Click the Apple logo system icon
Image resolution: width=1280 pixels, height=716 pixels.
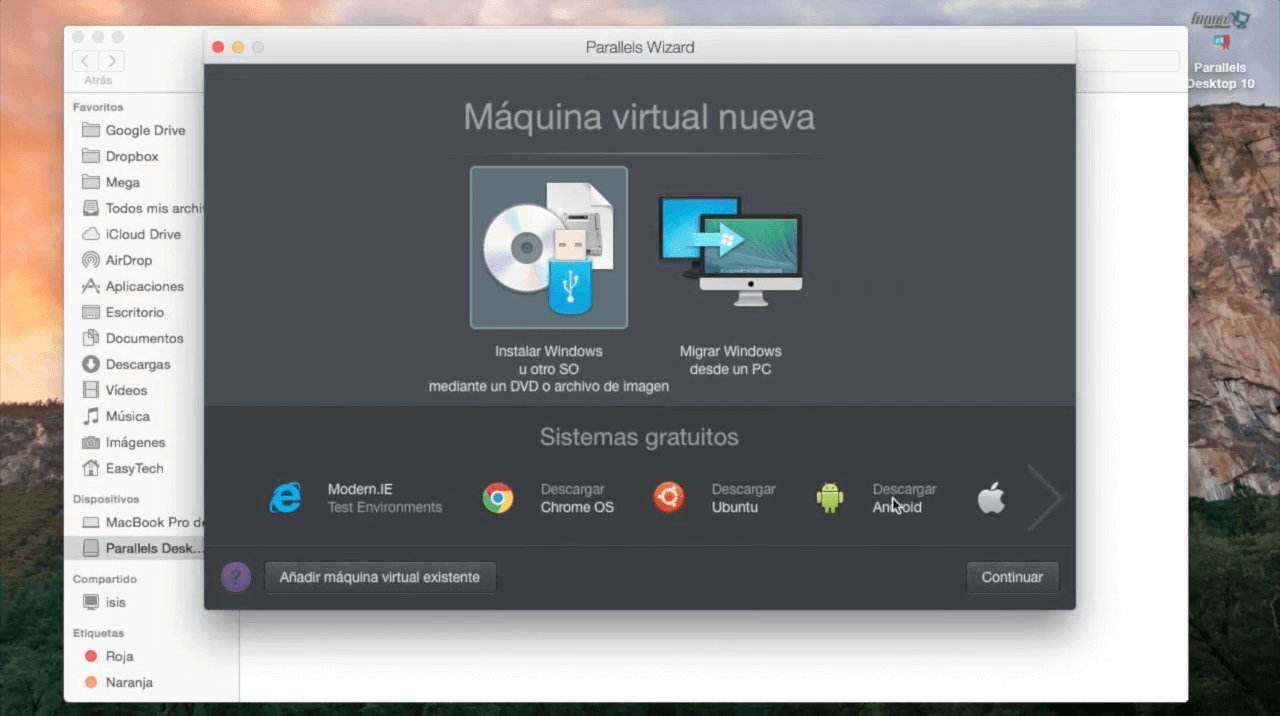coord(991,497)
